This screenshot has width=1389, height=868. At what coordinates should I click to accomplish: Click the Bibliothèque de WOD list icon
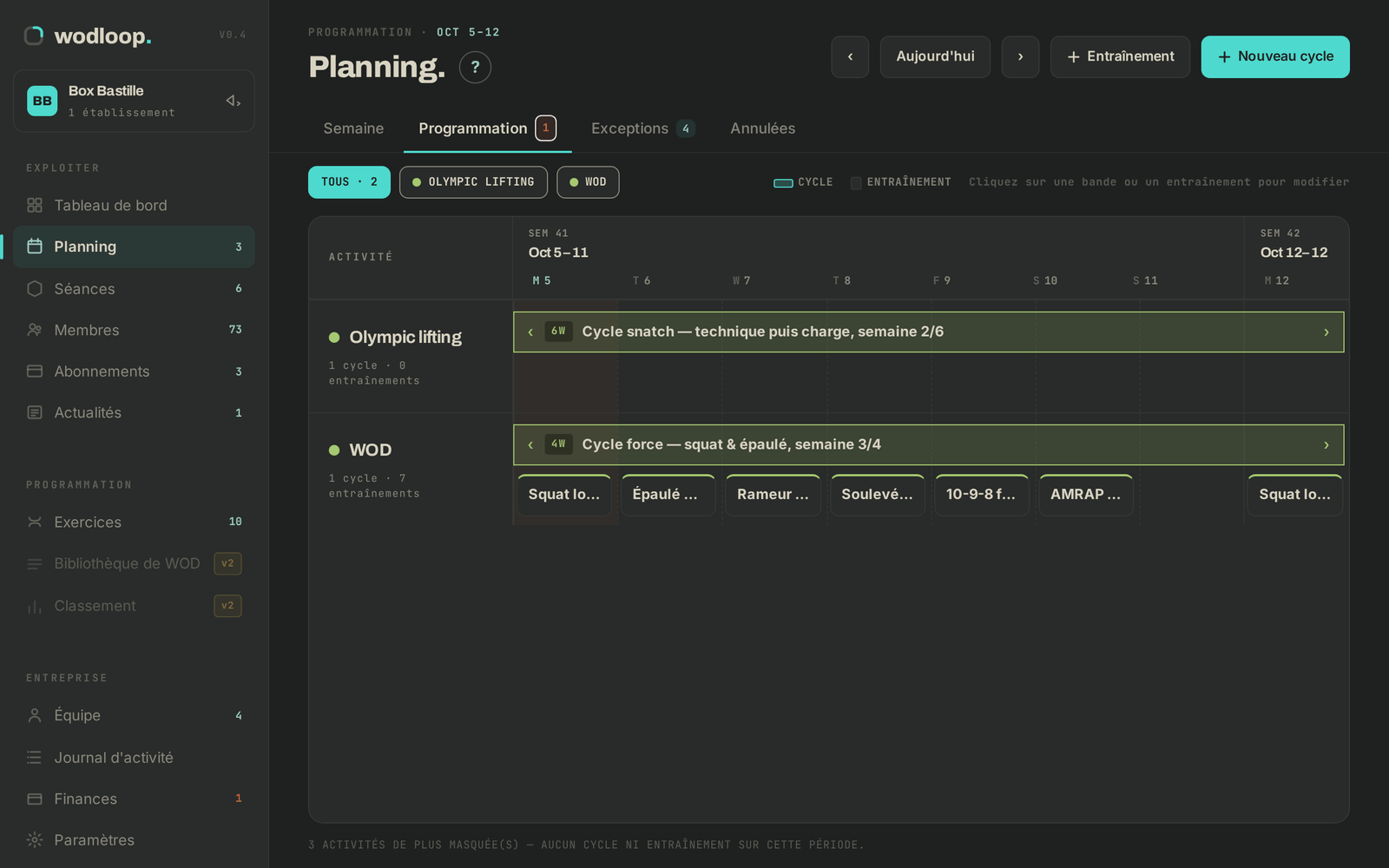coord(35,564)
